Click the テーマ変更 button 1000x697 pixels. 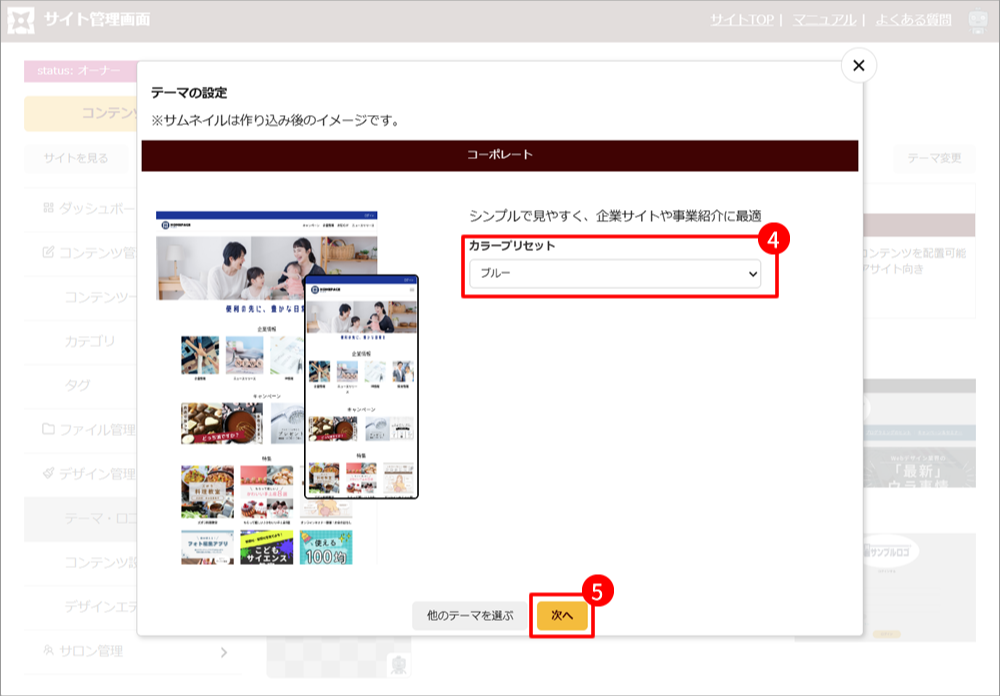tap(934, 158)
